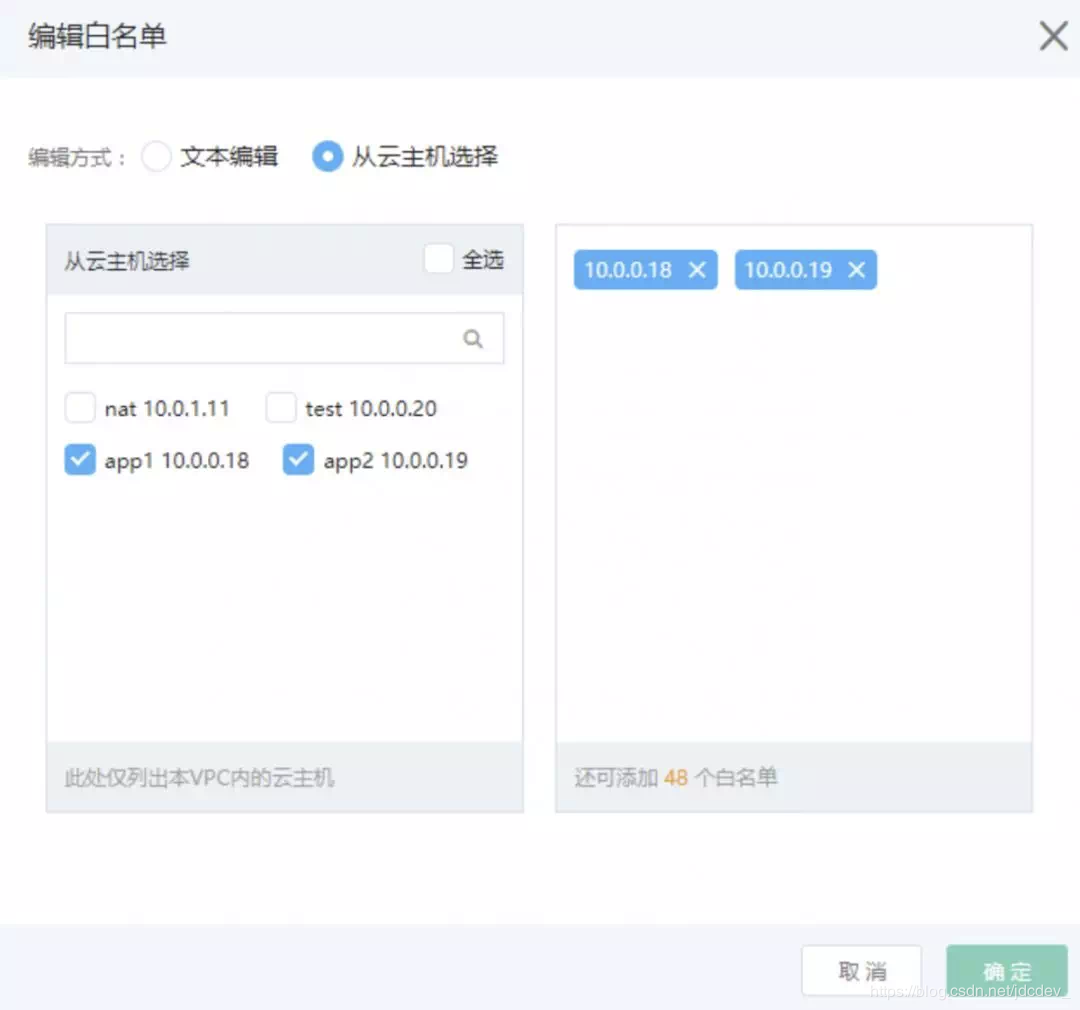The width and height of the screenshot is (1080, 1010).
Task: Select the 文本编辑 editing mode
Action: coord(156,156)
